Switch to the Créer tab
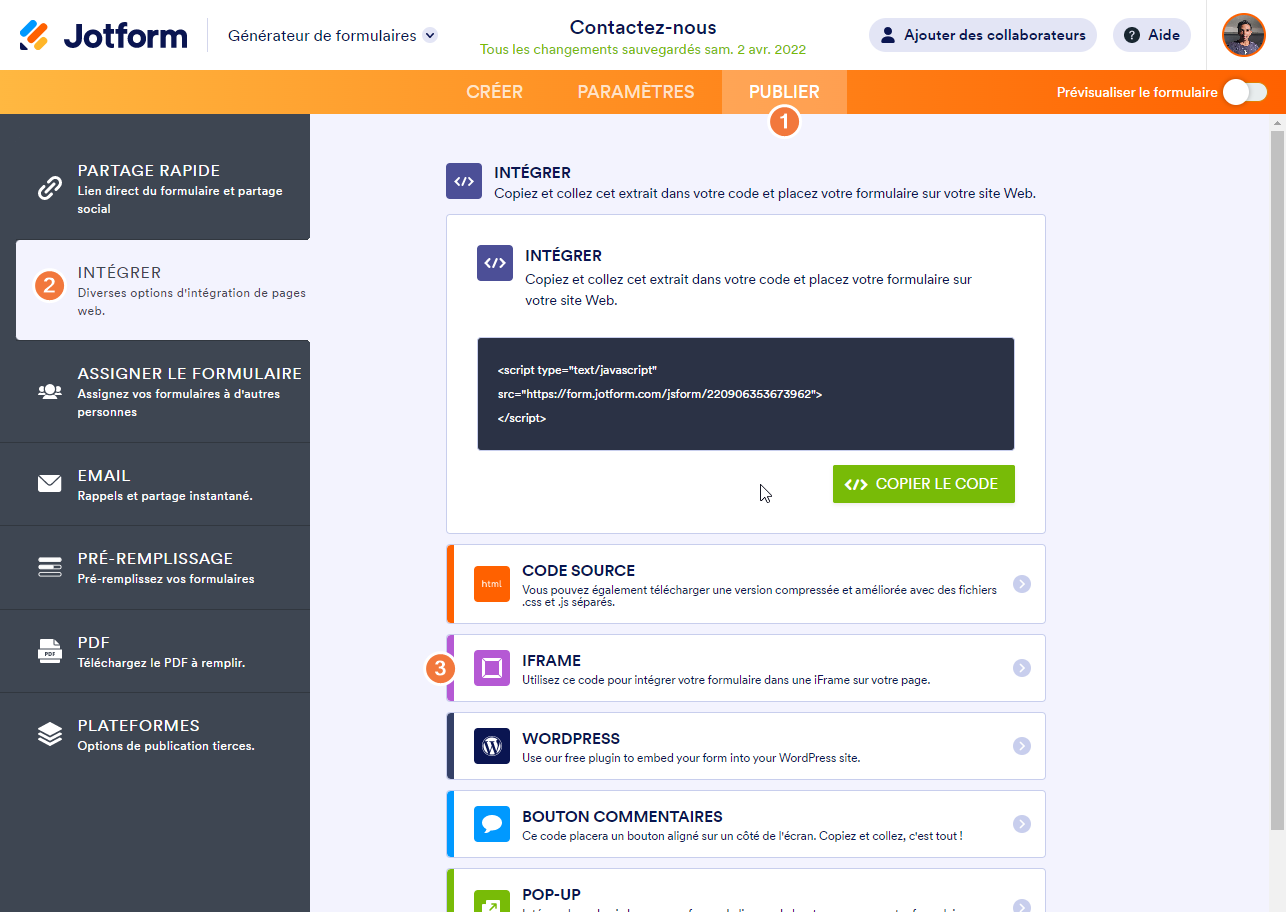This screenshot has width=1286, height=912. click(x=495, y=92)
